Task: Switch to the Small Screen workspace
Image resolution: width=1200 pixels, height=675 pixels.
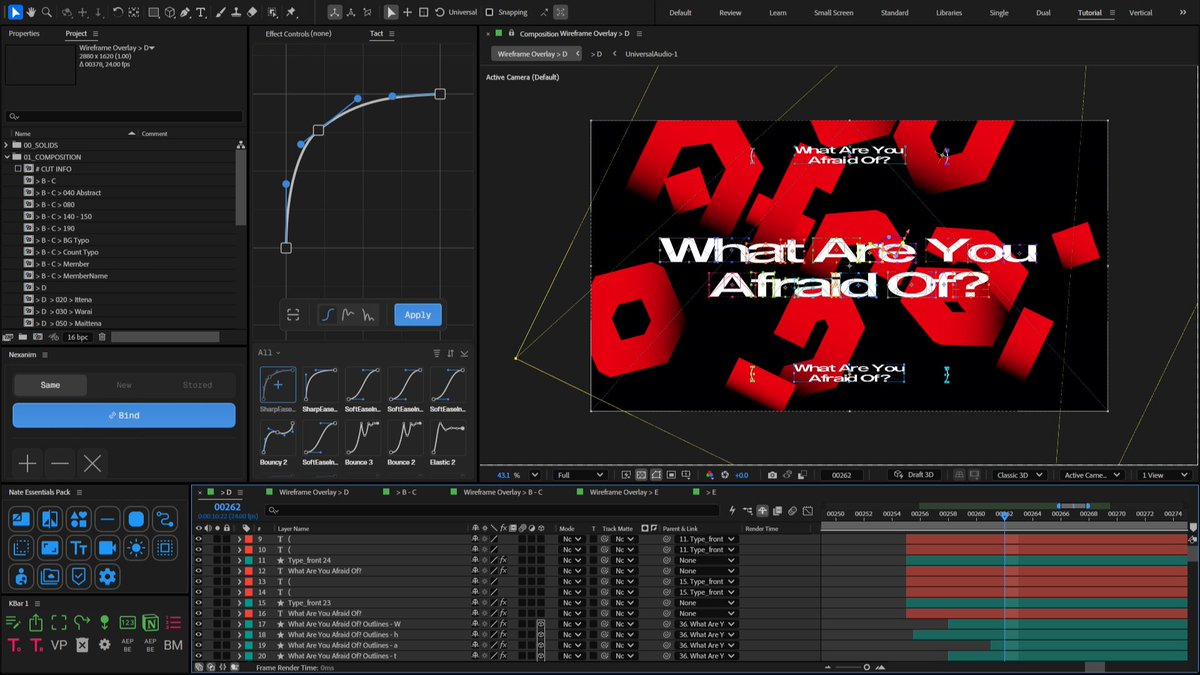Action: coord(834,13)
